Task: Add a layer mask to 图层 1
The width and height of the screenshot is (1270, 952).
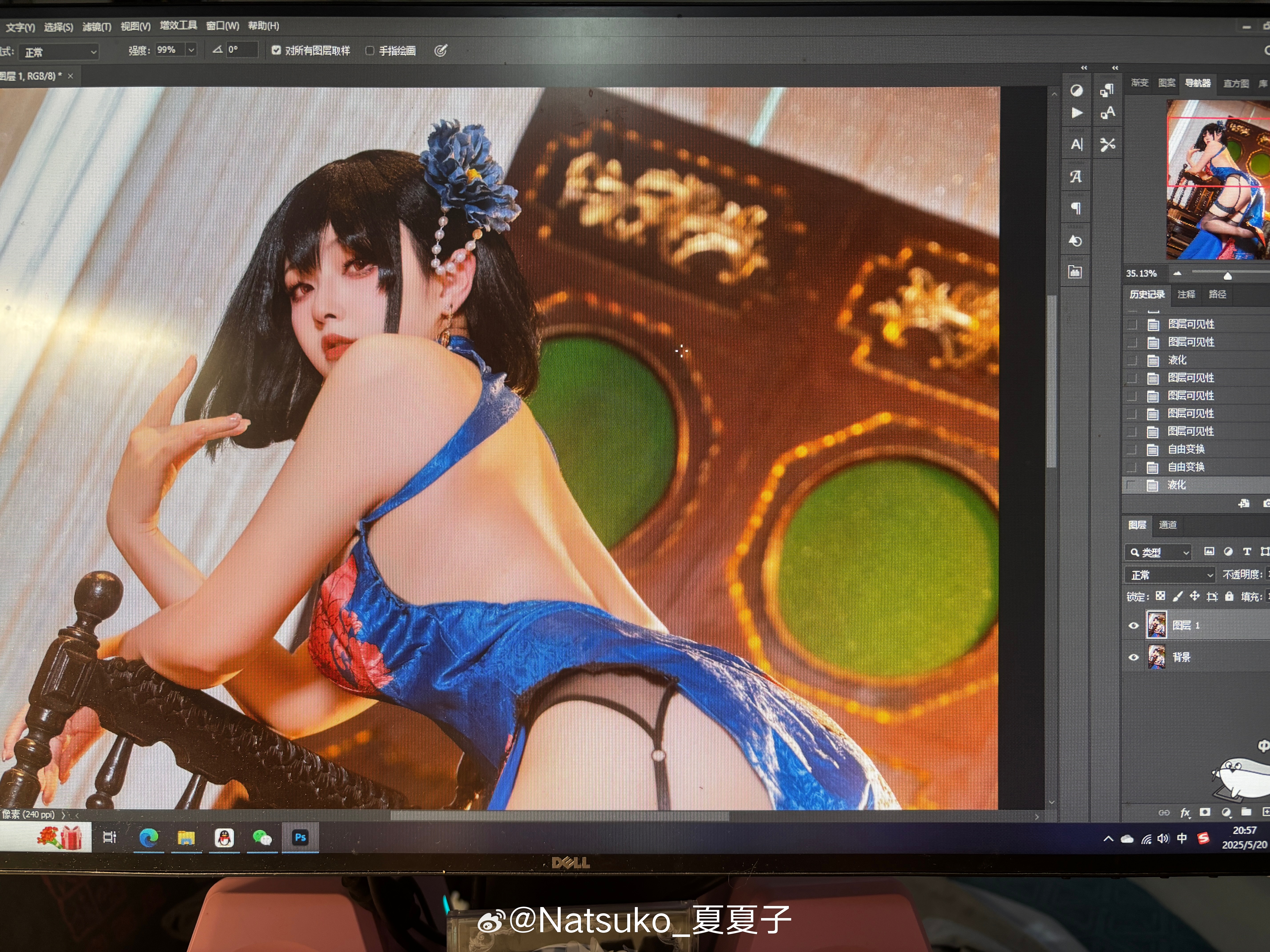Action: click(x=1205, y=812)
